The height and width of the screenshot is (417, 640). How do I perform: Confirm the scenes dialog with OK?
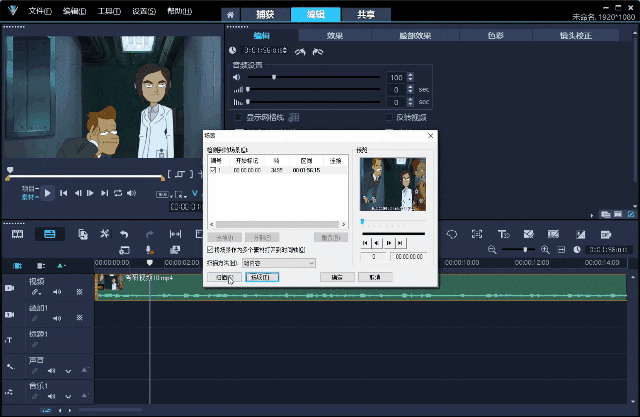point(337,277)
